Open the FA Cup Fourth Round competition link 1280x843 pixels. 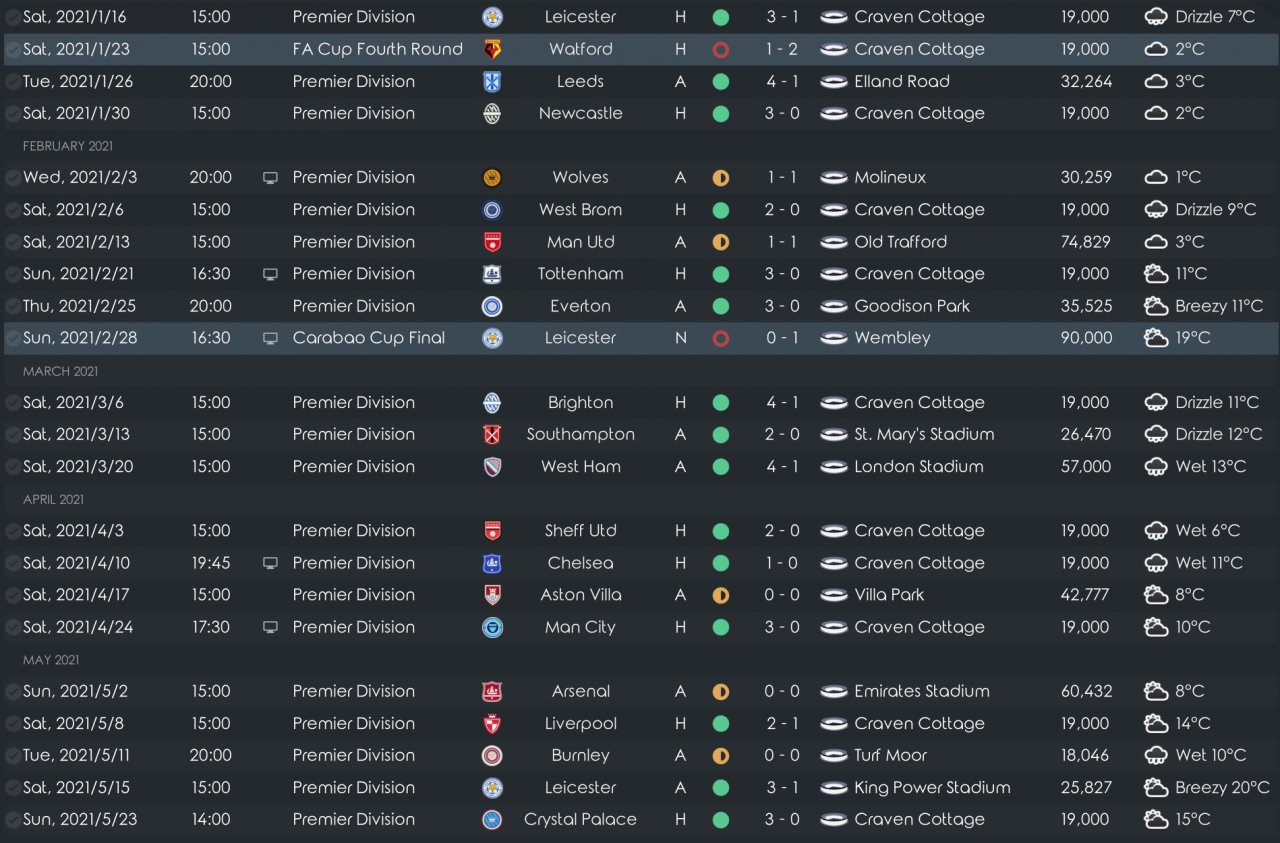tap(377, 49)
